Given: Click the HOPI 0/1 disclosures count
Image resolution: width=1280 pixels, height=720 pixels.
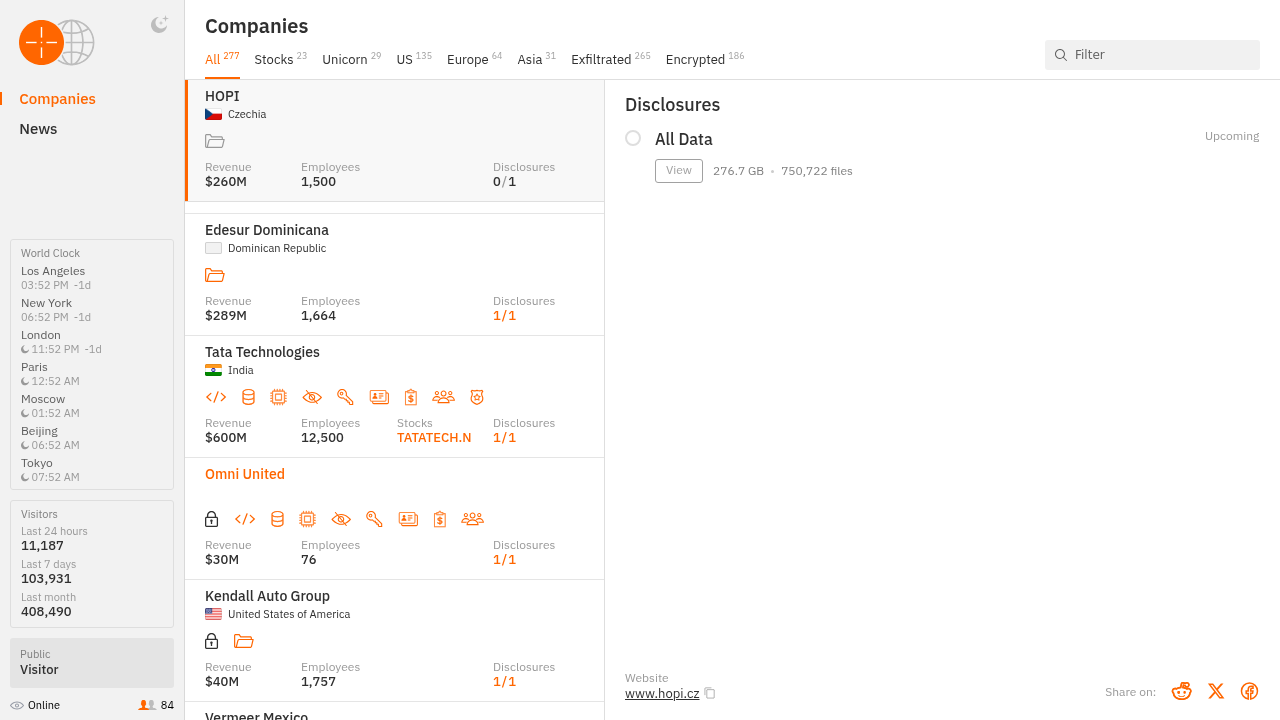Looking at the screenshot, I should (x=505, y=181).
